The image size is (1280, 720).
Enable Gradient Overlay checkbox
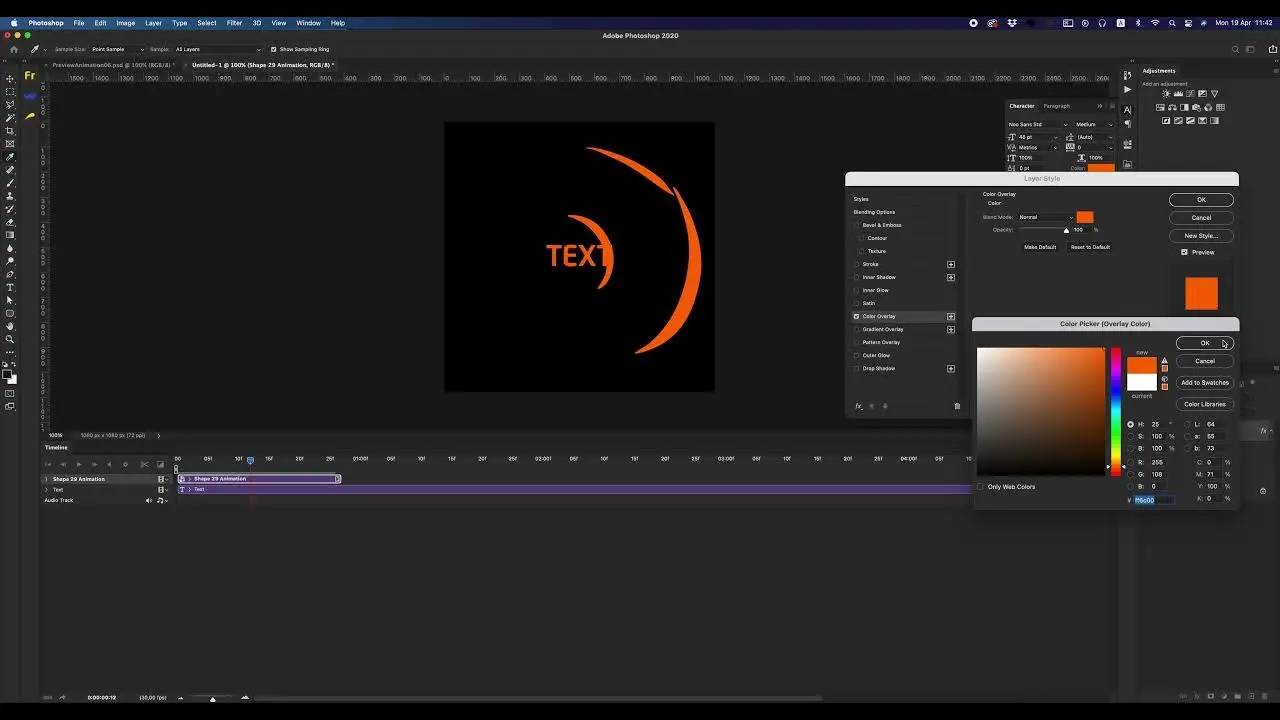(x=857, y=329)
